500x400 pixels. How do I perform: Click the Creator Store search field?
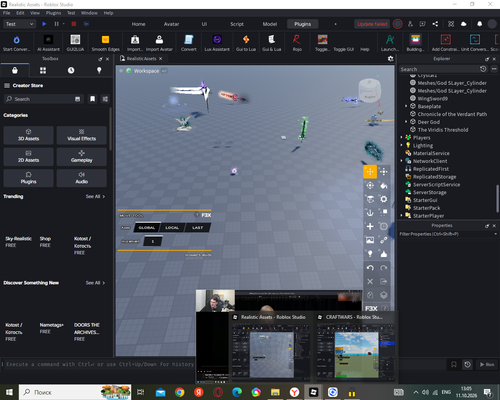click(43, 99)
